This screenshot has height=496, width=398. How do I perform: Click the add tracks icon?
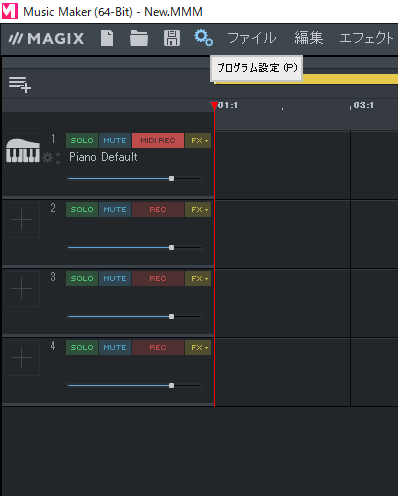20,84
